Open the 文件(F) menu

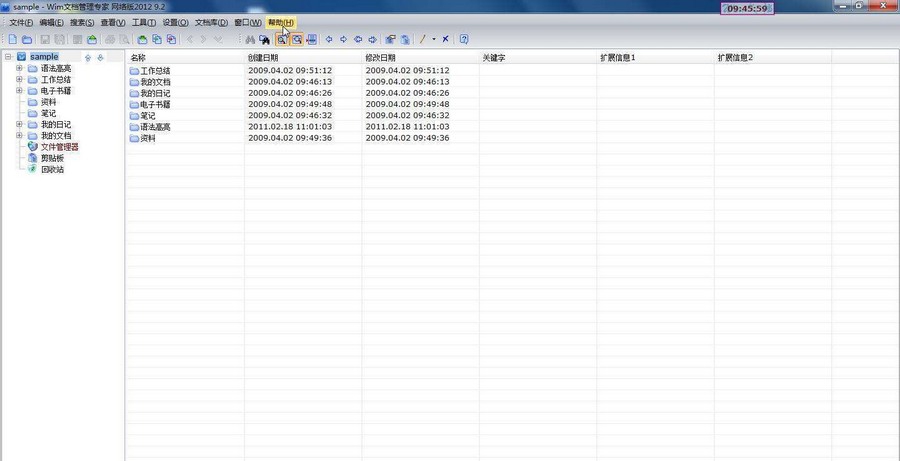pos(21,23)
